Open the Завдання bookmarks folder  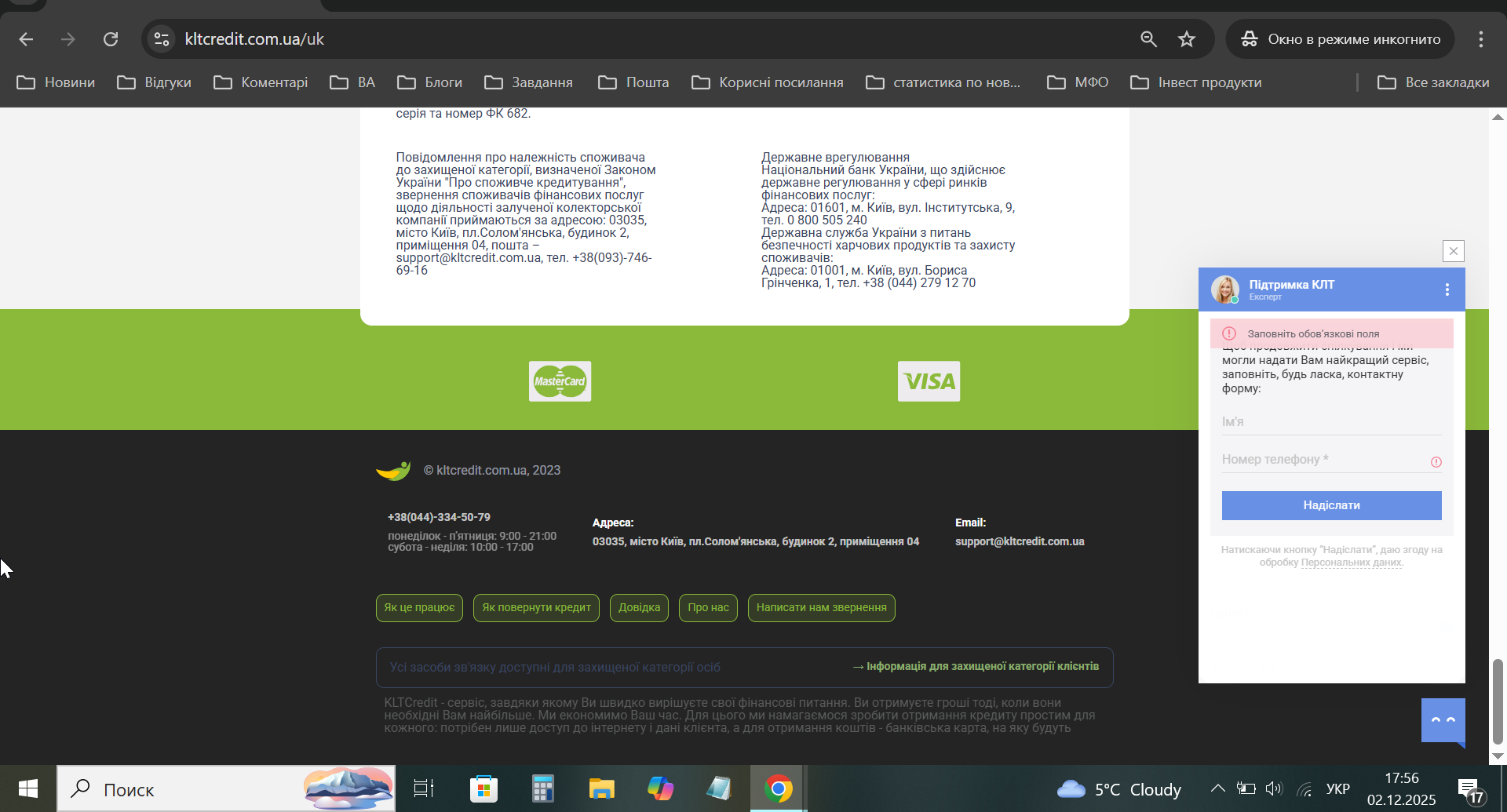(x=528, y=82)
